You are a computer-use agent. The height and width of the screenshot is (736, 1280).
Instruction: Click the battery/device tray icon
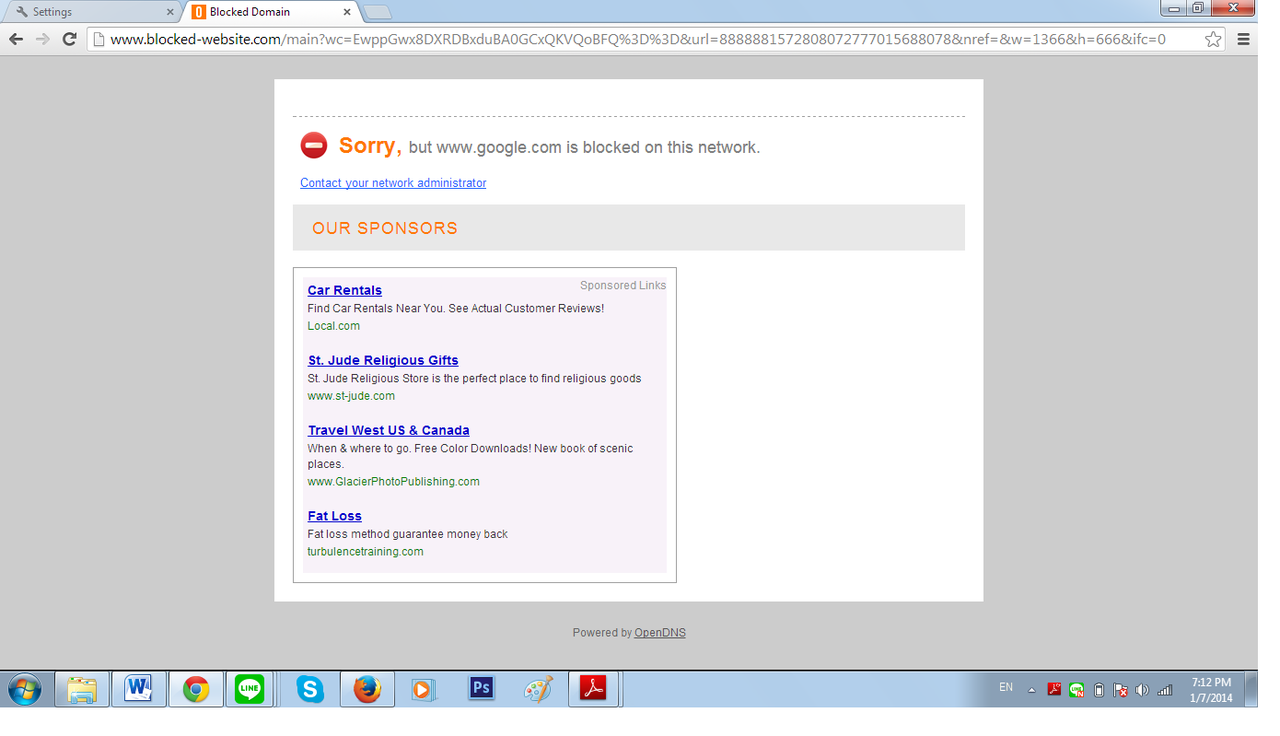click(x=1099, y=690)
